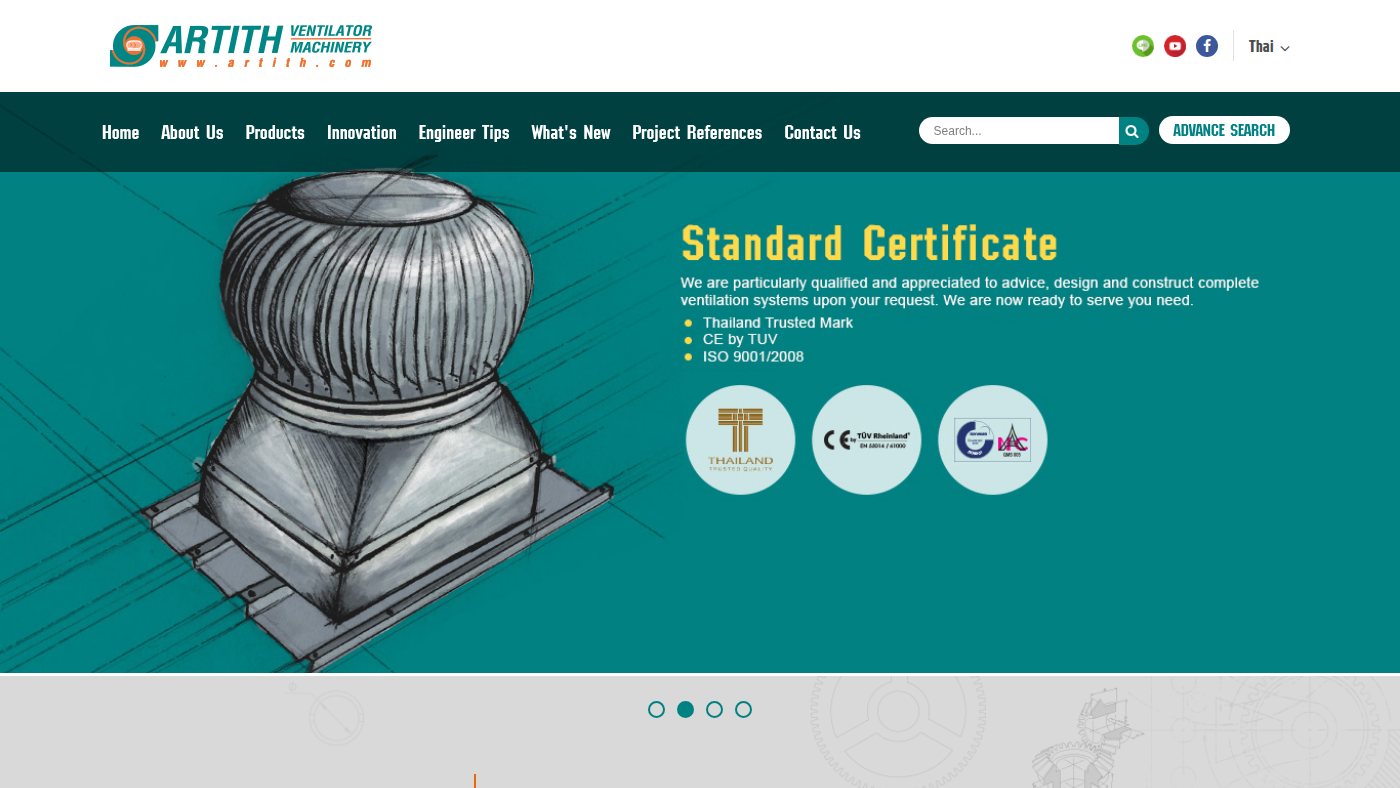The width and height of the screenshot is (1400, 788).
Task: Click the search magnifier button
Action: point(1133,131)
